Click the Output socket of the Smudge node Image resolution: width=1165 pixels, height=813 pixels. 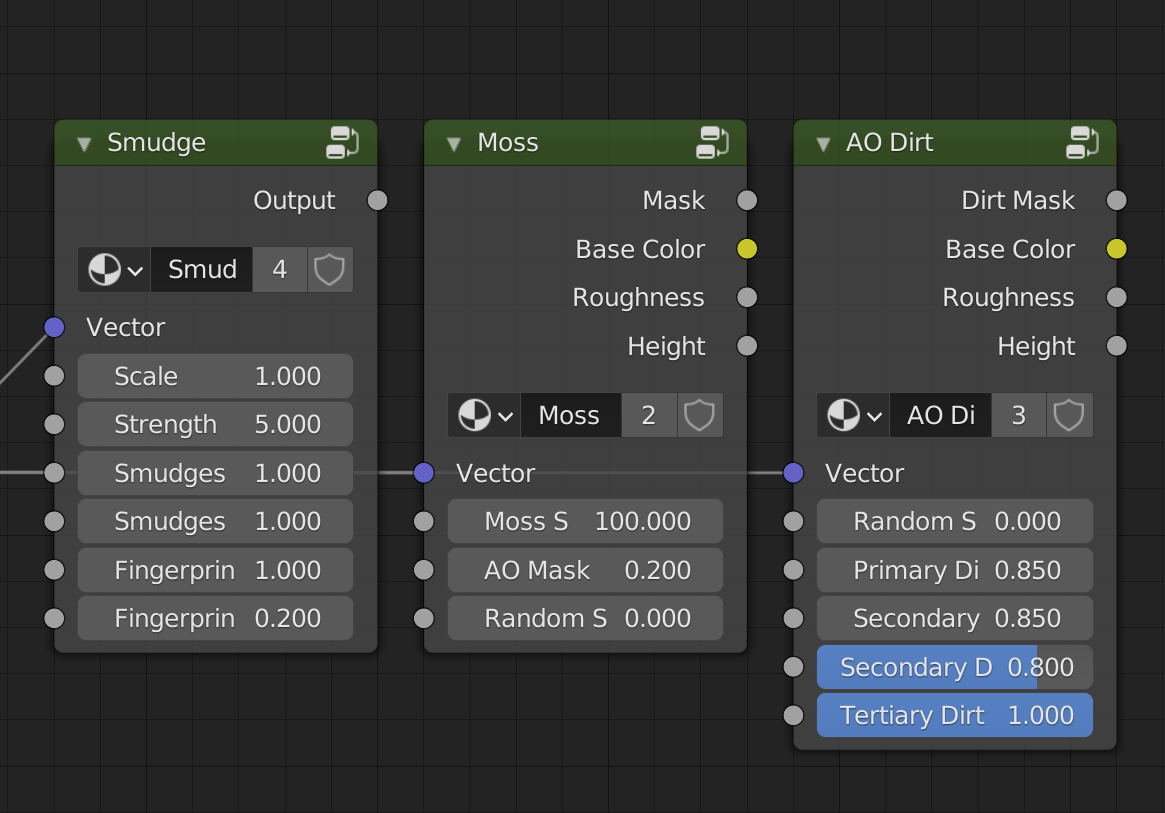tap(377, 200)
